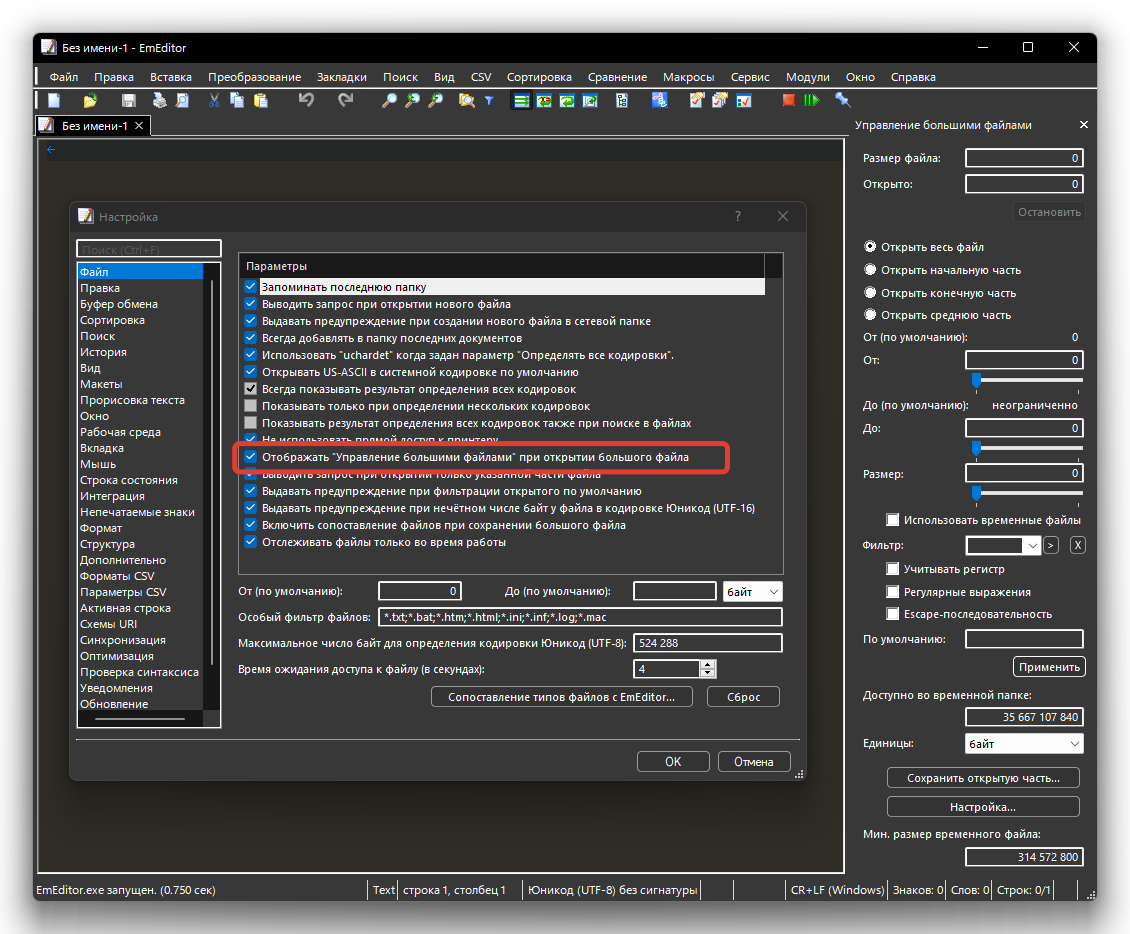Click the Применить button
Screen dimensions: 1130x934
(1049, 667)
